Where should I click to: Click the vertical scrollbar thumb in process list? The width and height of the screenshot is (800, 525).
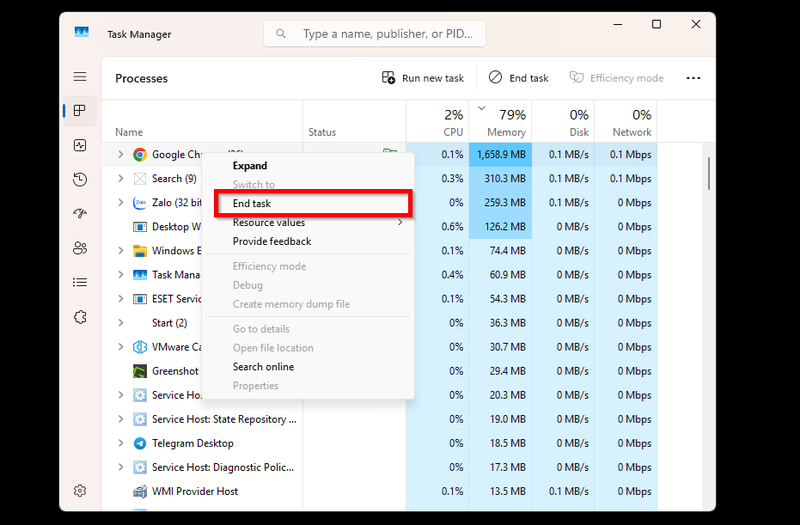[709, 174]
